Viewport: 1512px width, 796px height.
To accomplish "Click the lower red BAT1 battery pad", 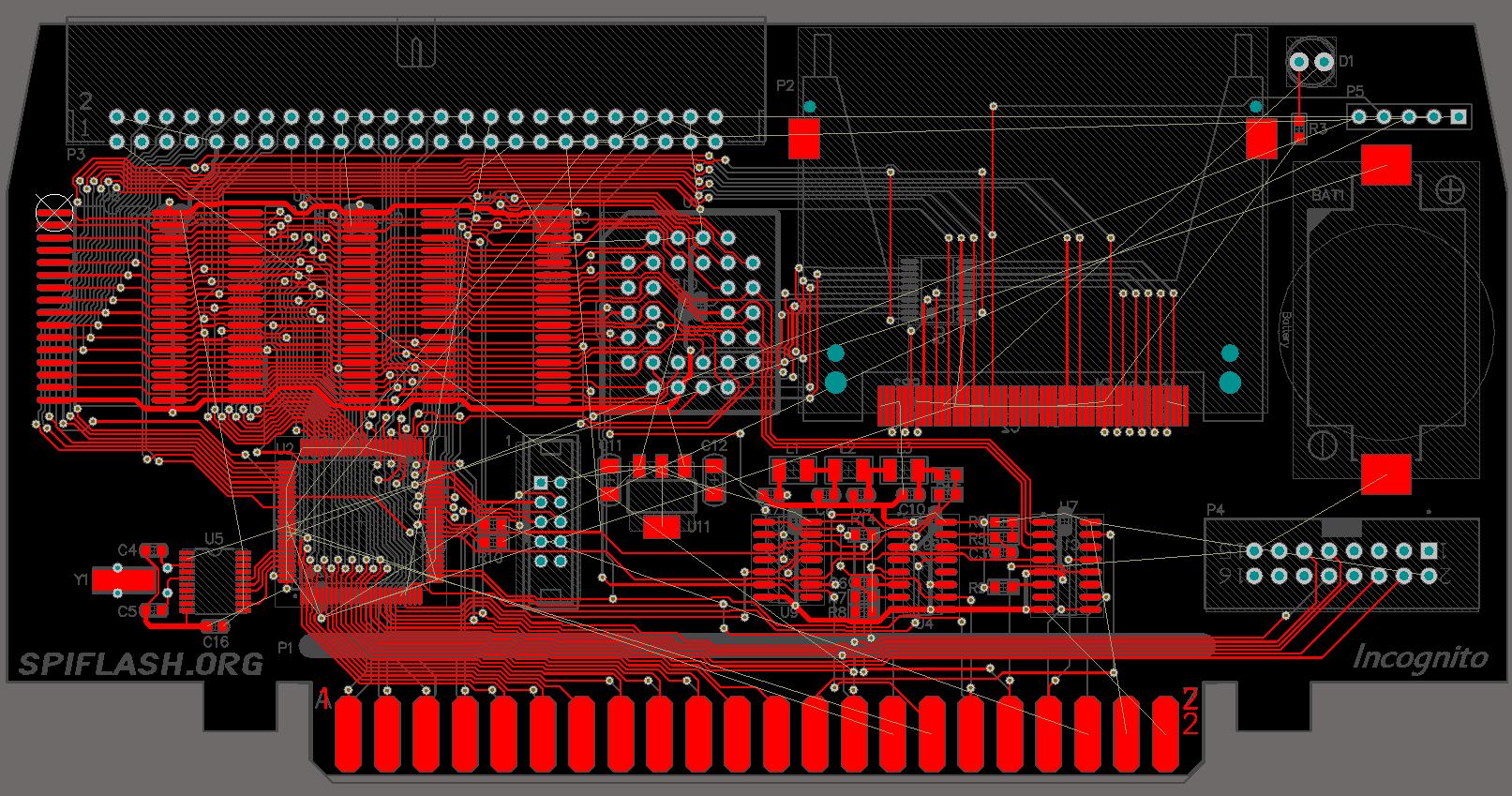I will click(1386, 474).
